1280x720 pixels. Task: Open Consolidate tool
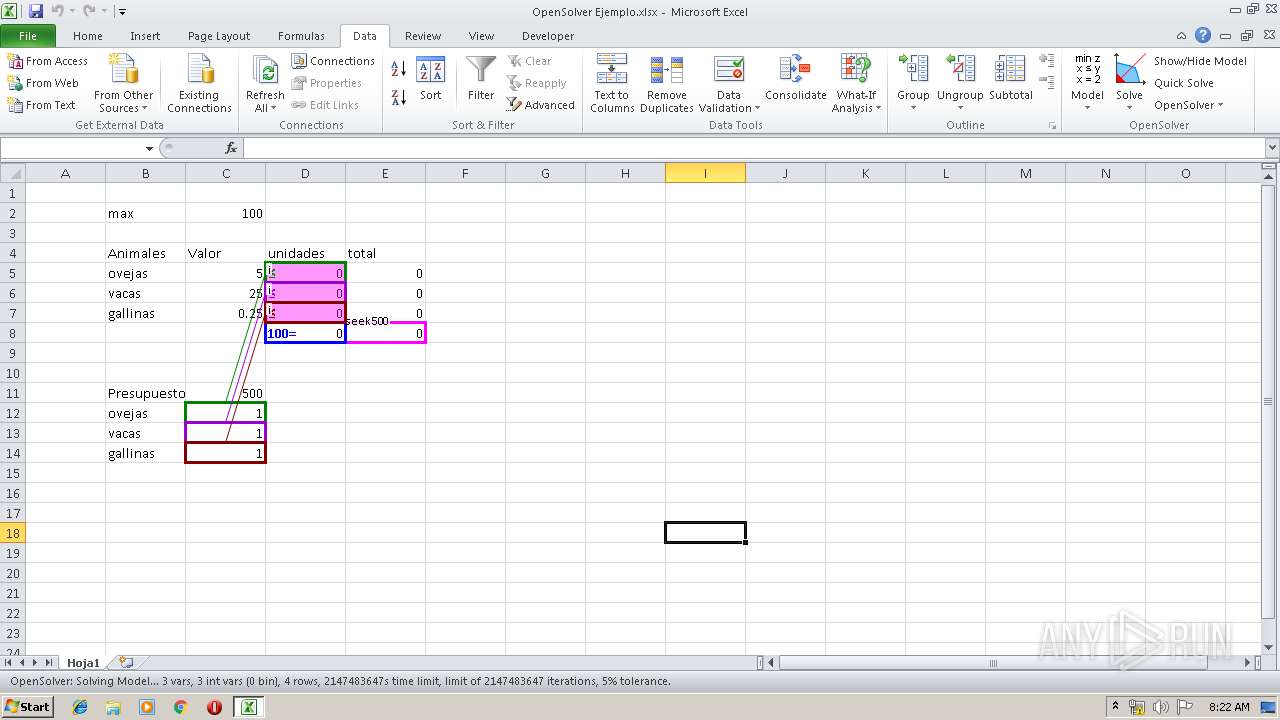coord(796,80)
